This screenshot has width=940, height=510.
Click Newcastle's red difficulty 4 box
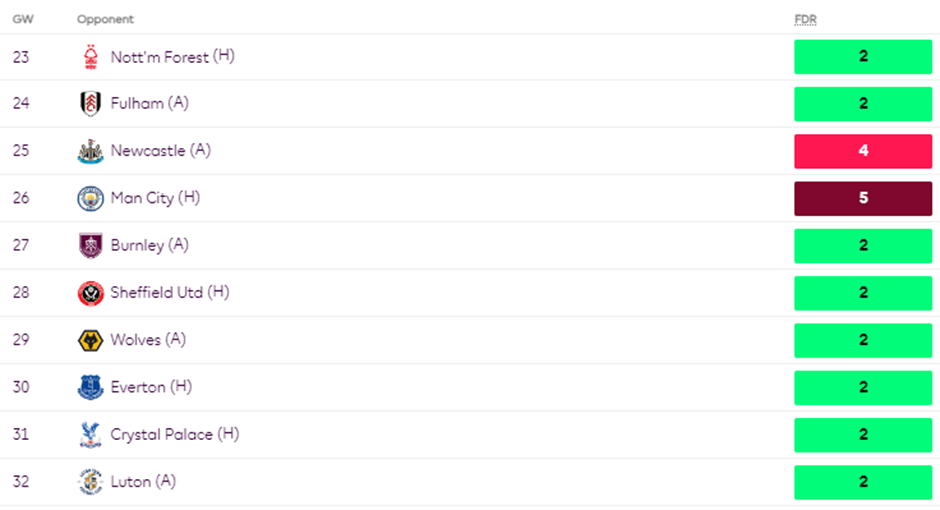(863, 151)
